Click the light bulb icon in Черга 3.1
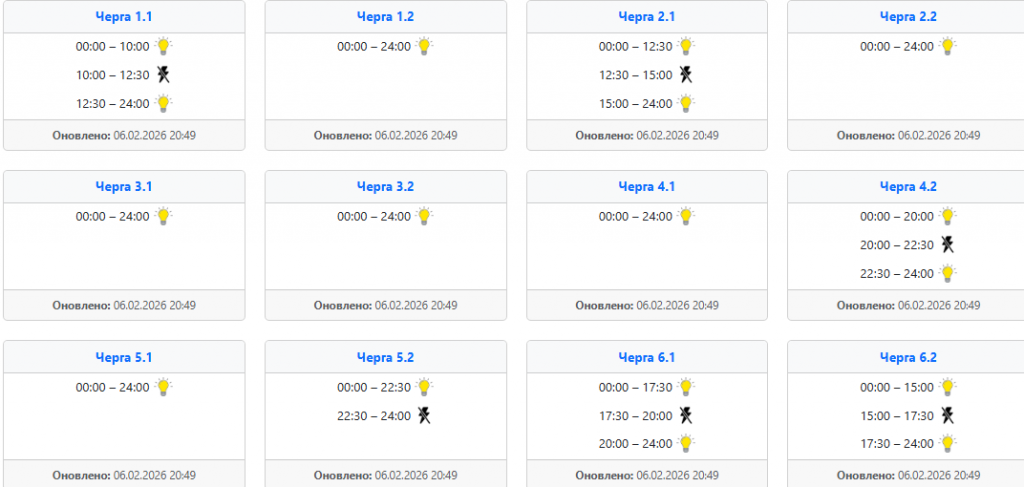1024x487 pixels. click(163, 216)
